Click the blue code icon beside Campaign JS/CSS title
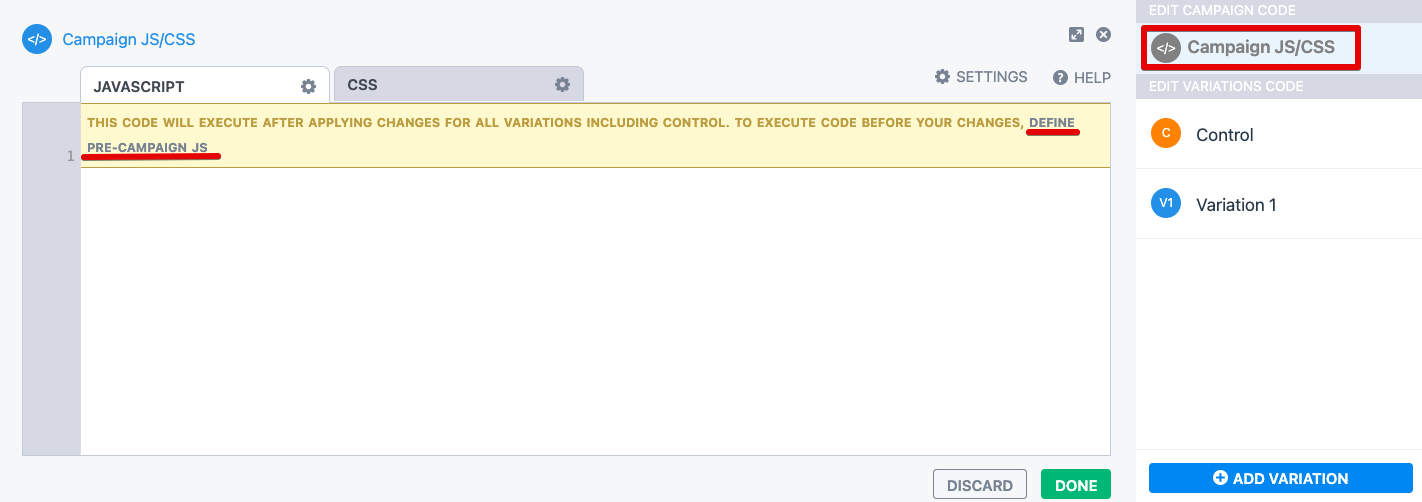The image size is (1422, 502). 37,40
